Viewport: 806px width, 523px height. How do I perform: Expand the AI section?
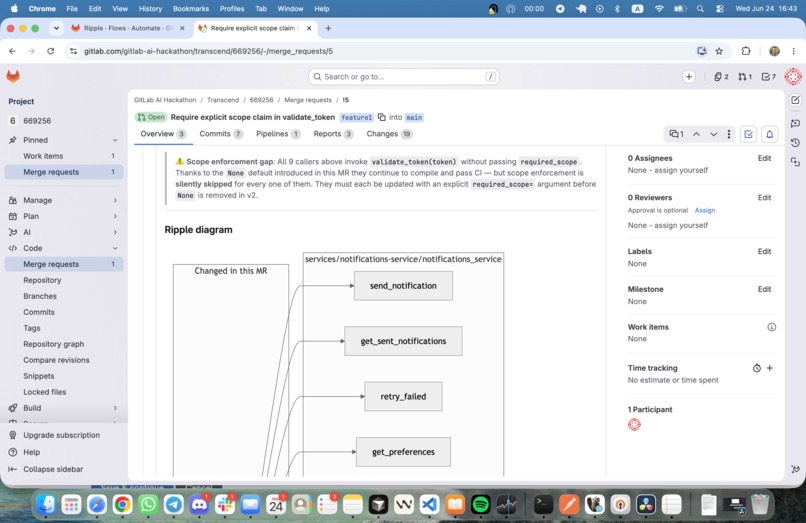pos(115,232)
